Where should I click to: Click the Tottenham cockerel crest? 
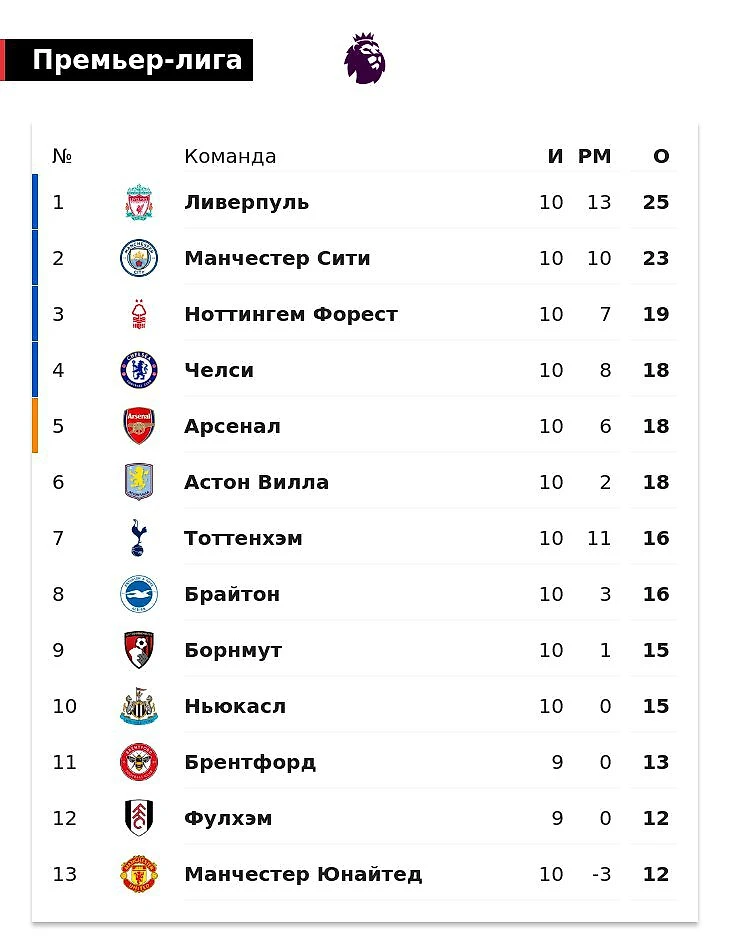coord(138,538)
